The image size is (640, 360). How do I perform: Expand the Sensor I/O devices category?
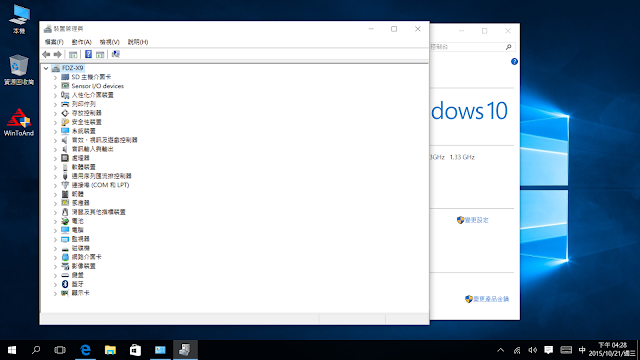point(55,86)
